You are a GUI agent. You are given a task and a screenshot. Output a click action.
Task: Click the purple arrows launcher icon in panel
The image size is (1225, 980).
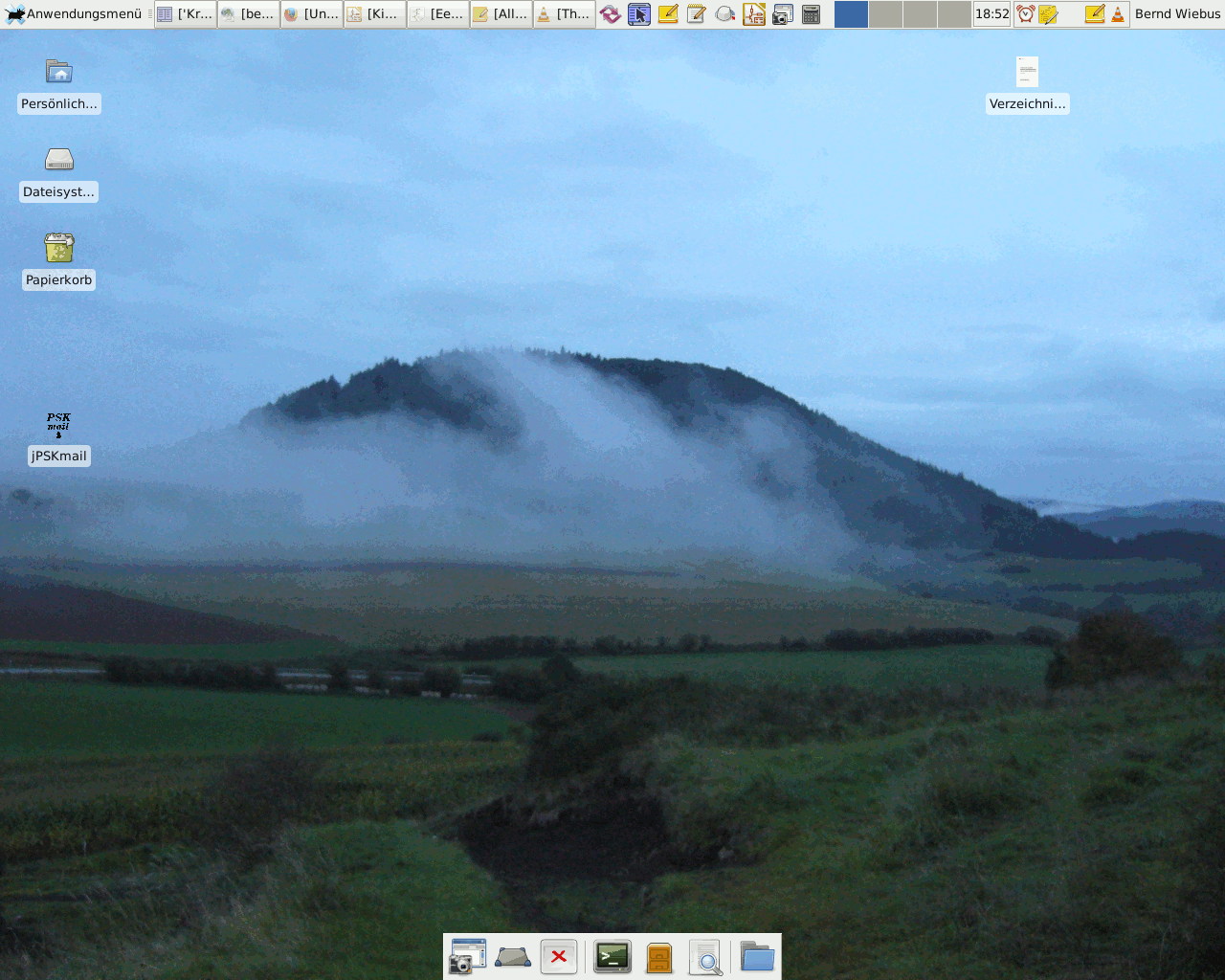pos(611,13)
